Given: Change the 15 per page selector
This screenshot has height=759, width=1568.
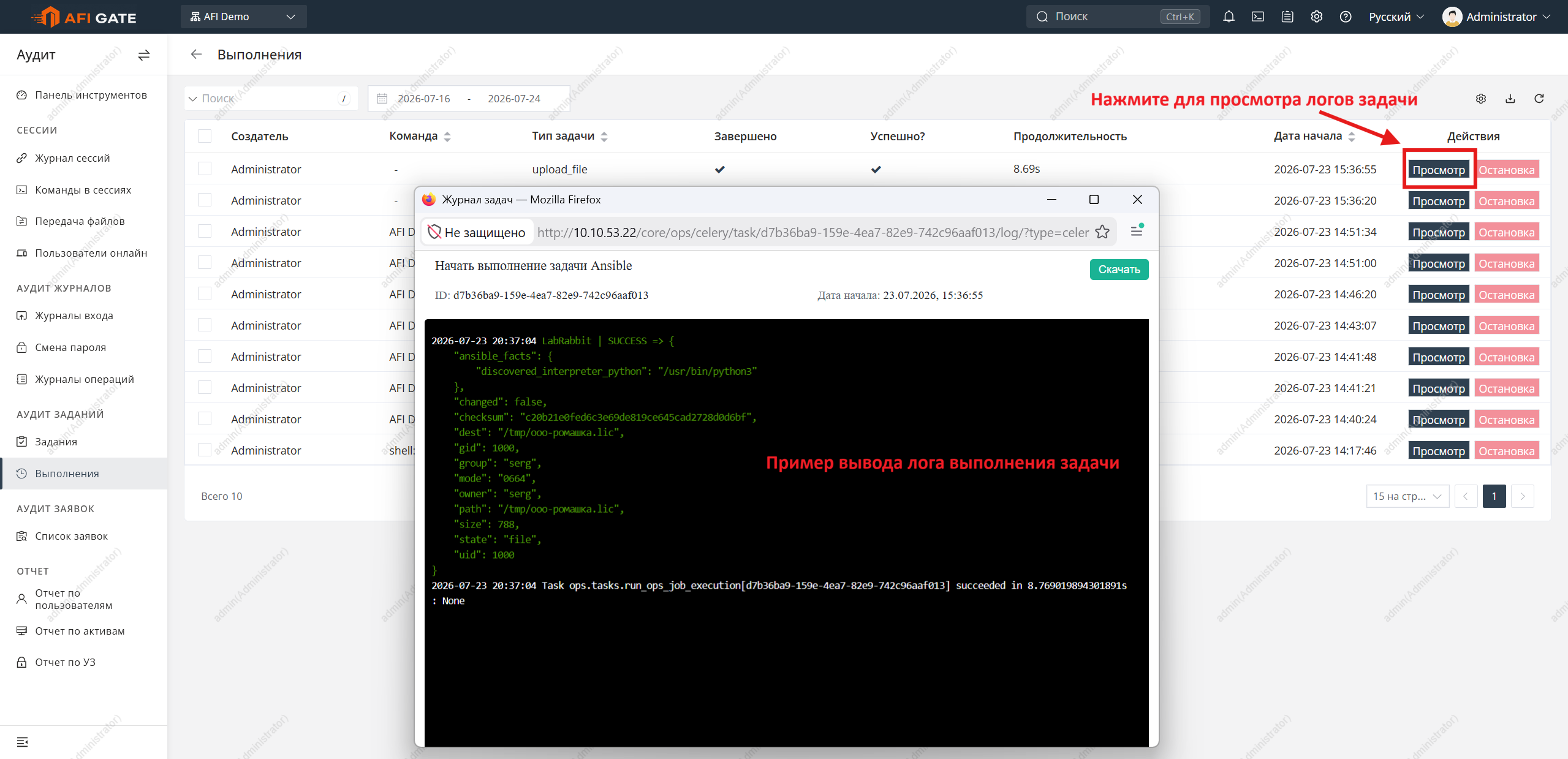Looking at the screenshot, I should tap(1407, 496).
